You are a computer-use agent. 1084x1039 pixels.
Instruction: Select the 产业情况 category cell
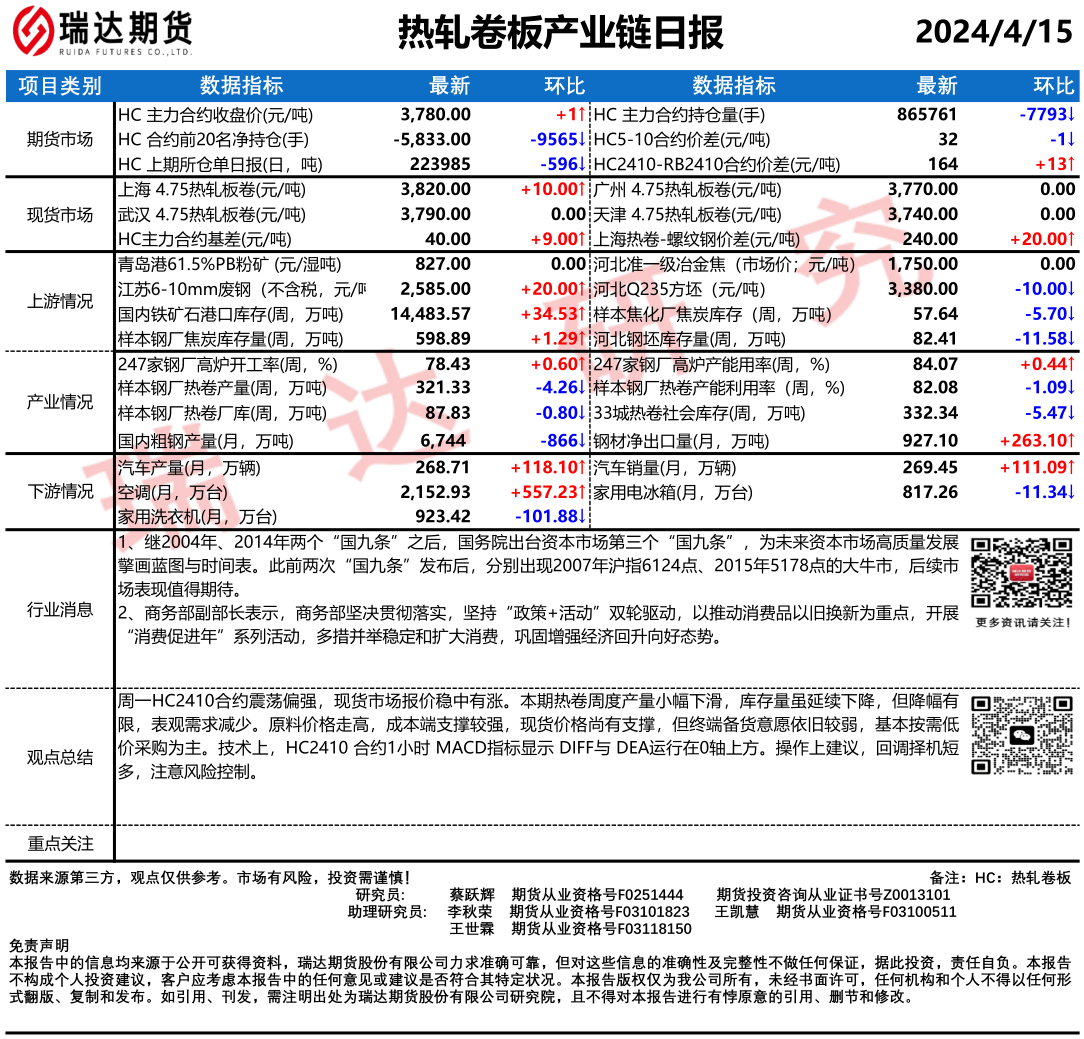[x=60, y=402]
